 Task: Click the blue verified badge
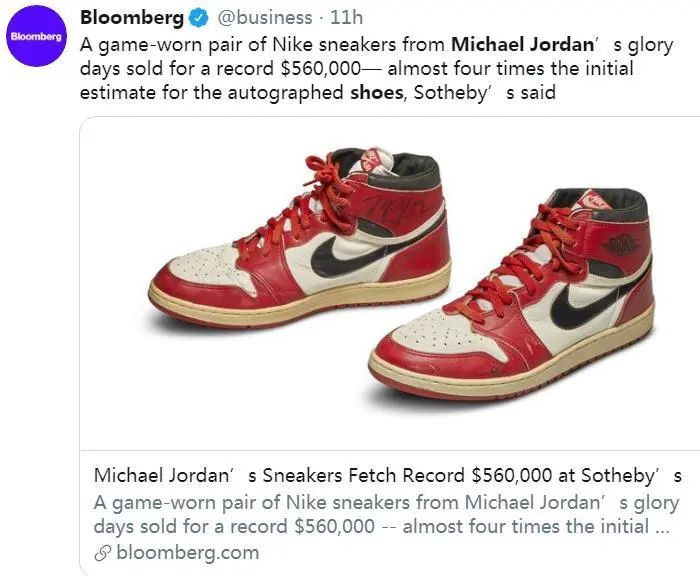point(199,18)
